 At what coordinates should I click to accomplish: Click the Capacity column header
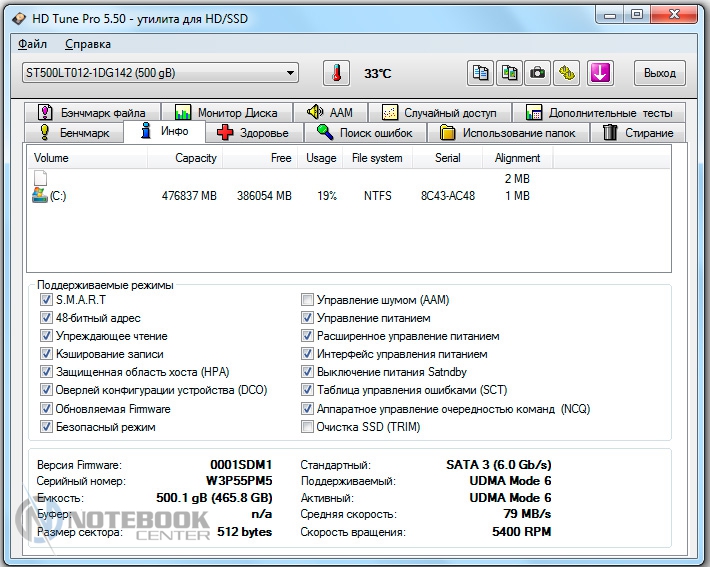pos(196,158)
